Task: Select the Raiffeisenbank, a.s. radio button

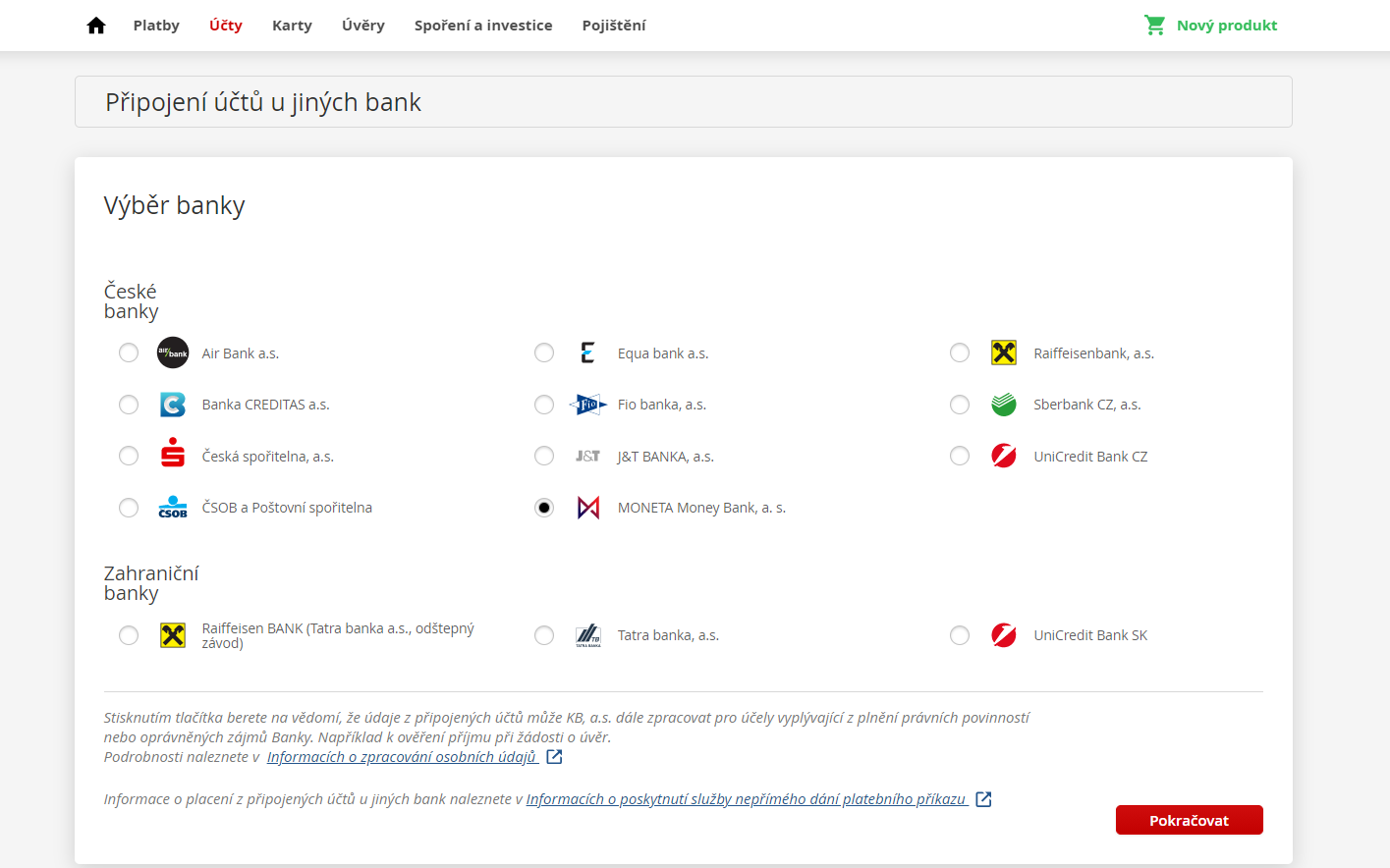Action: (x=960, y=353)
